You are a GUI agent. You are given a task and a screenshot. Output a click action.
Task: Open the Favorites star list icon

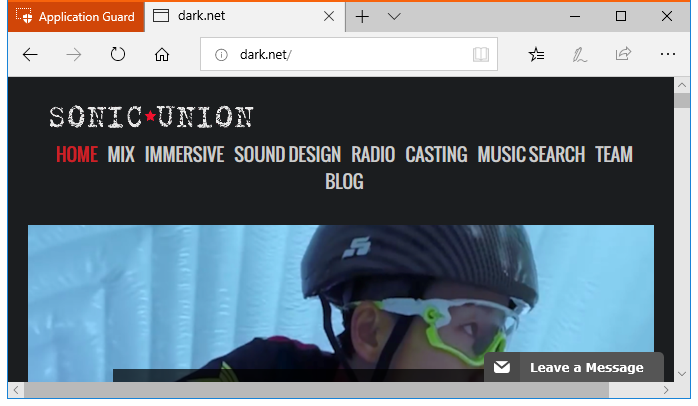537,54
